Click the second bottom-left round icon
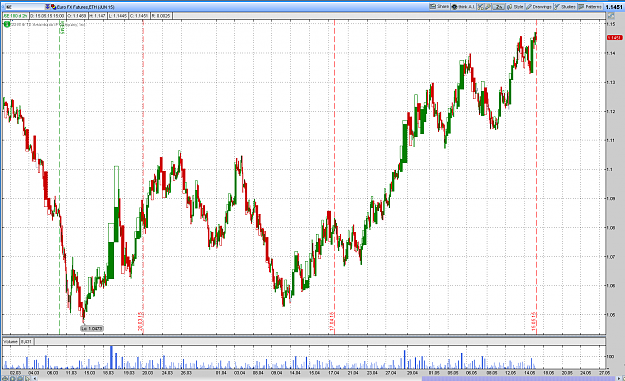The image size is (625, 381). pyautogui.click(x=12, y=378)
